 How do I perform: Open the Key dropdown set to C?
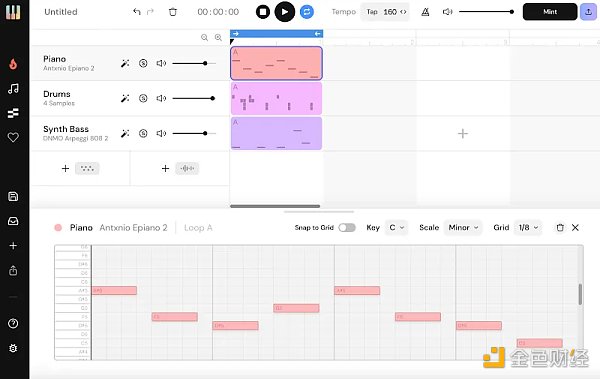point(396,228)
